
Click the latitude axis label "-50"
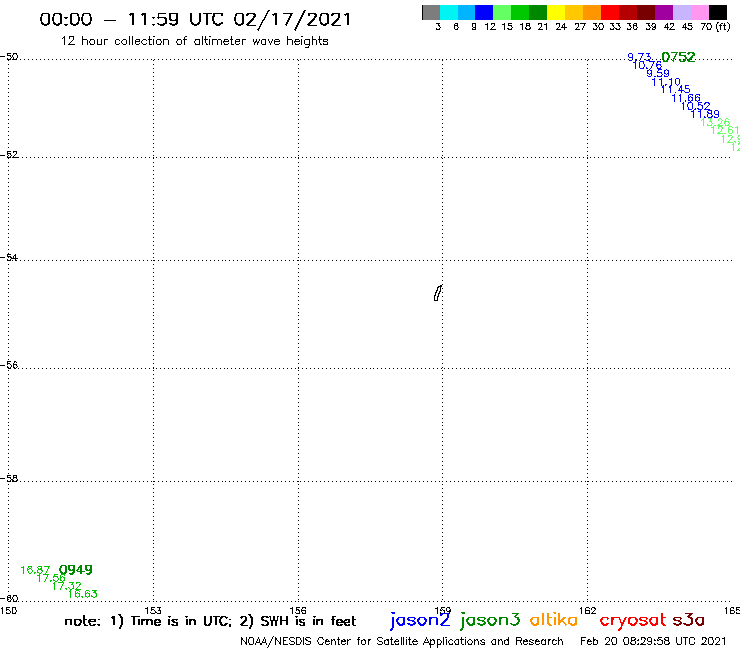coord(9,57)
